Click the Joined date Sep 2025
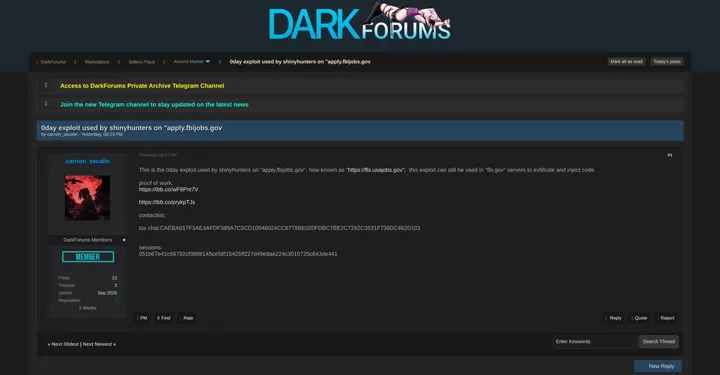This screenshot has width=720, height=375. click(107, 293)
